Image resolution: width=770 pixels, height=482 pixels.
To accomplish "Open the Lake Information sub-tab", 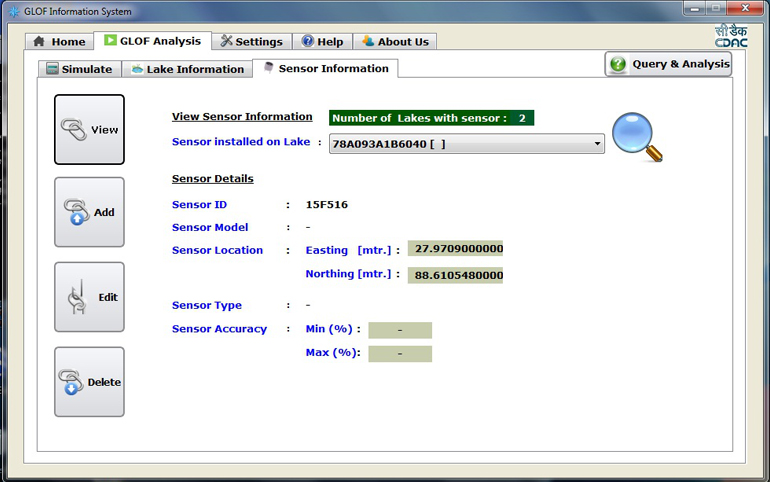I will click(x=186, y=69).
